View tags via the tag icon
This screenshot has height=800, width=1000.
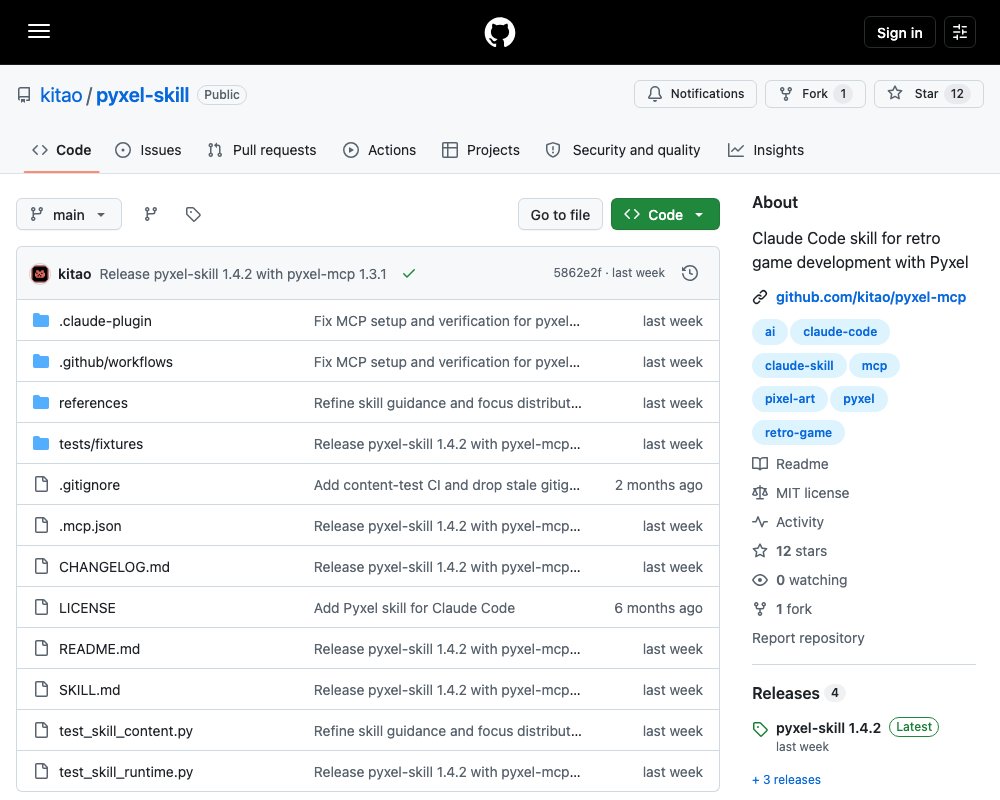193,214
